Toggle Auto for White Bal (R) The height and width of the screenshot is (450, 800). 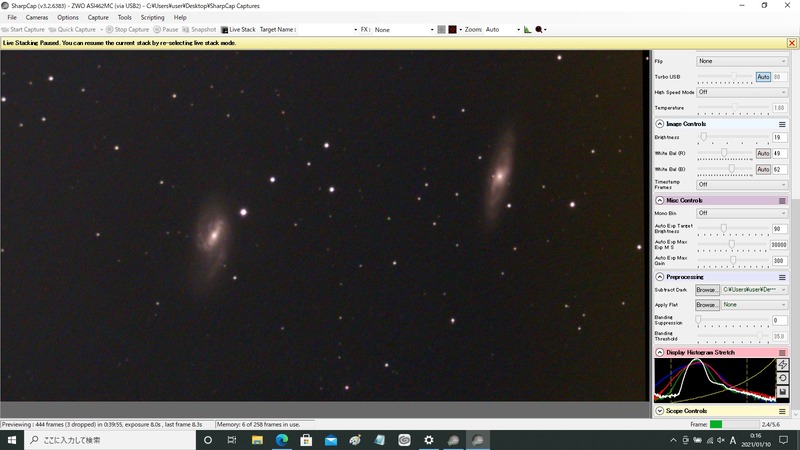pos(763,154)
